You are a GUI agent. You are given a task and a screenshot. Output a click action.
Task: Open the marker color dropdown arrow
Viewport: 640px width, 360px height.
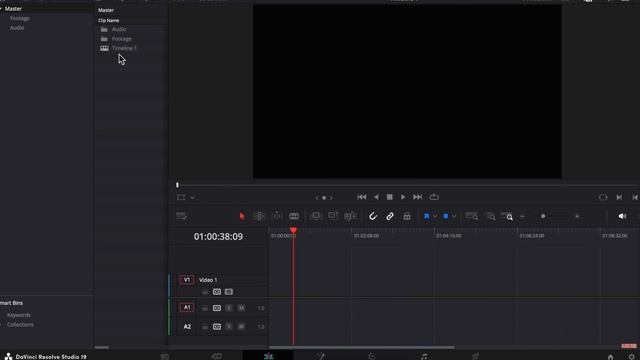click(454, 216)
